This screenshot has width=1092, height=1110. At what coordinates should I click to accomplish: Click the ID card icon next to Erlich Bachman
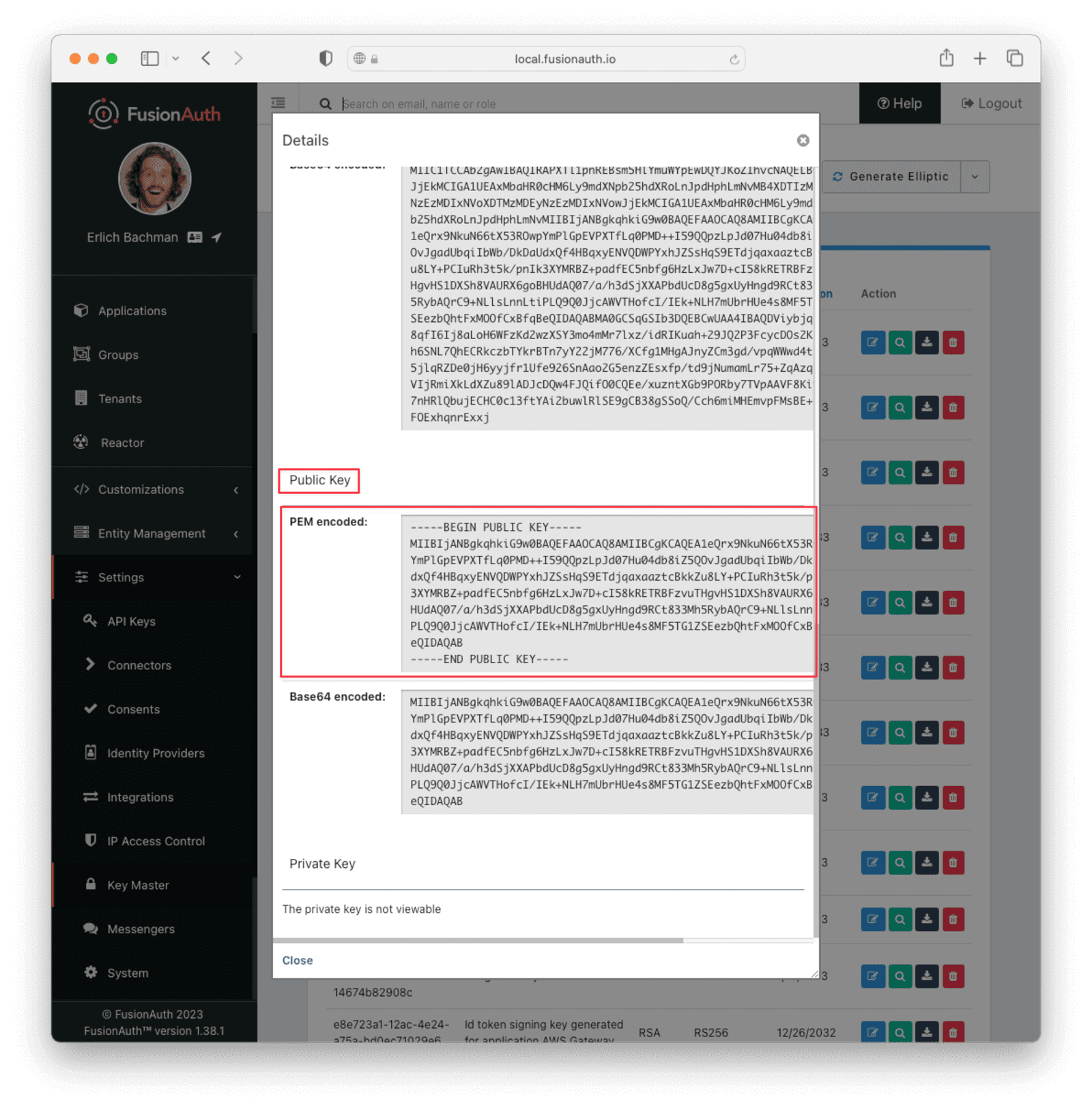click(195, 237)
